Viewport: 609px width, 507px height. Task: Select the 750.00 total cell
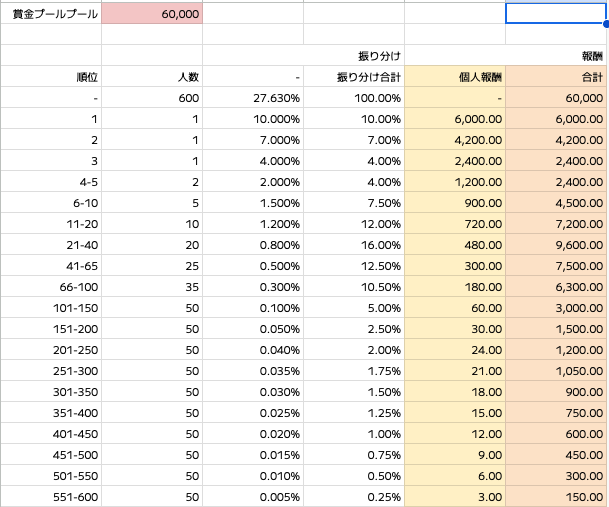[x=556, y=412]
